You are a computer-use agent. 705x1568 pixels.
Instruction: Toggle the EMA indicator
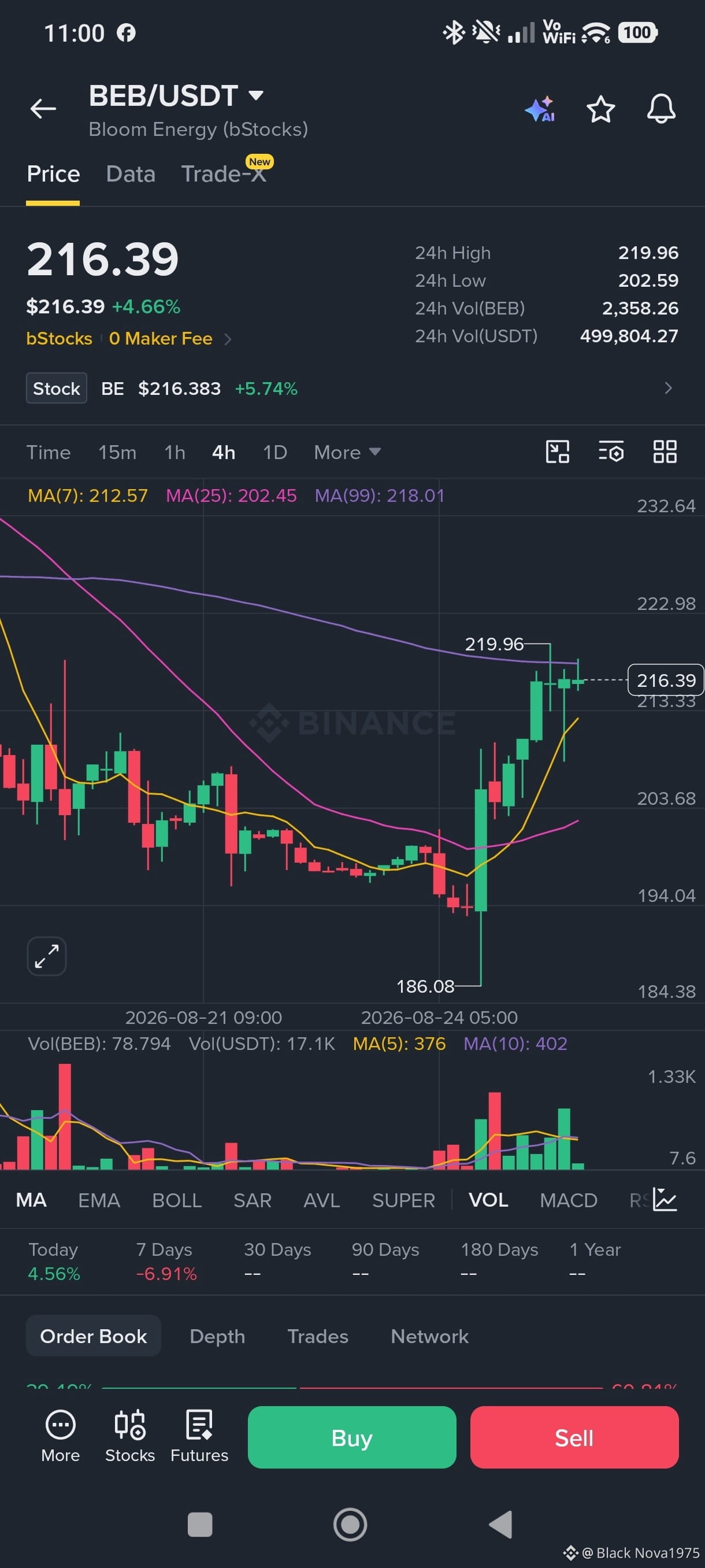tap(99, 1200)
